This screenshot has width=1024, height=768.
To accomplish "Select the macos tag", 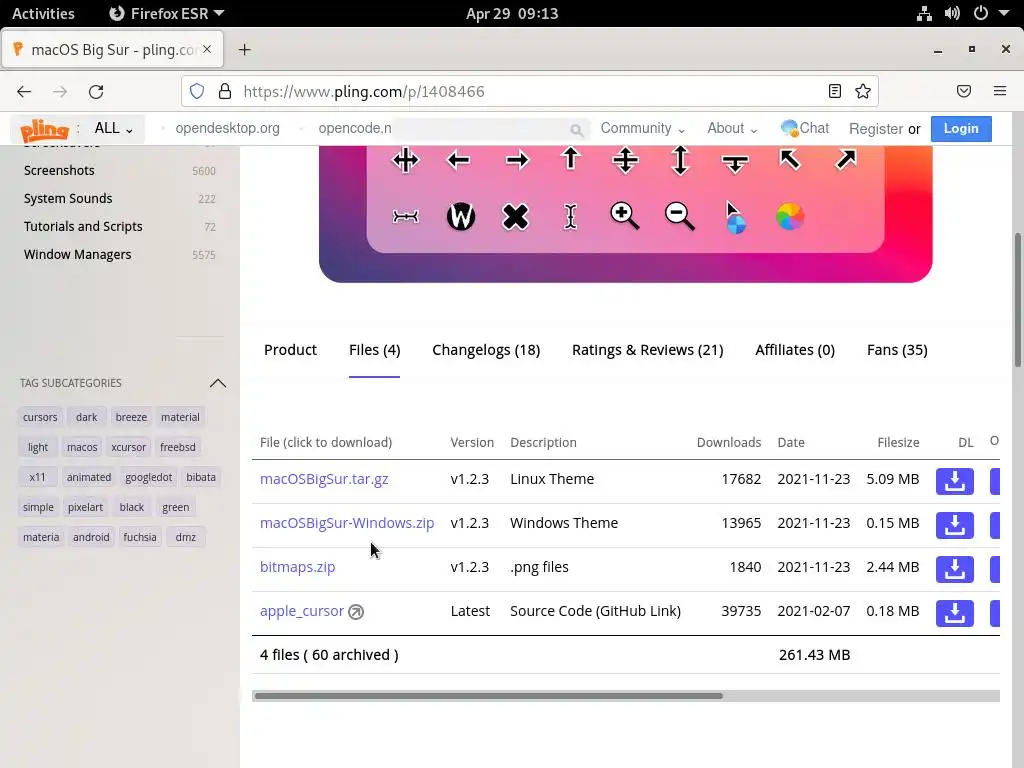I will (x=82, y=447).
